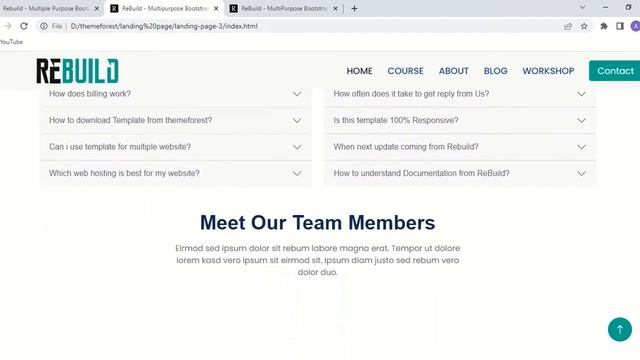Image resolution: width=640 pixels, height=360 pixels.
Task: Click the forward navigation arrow
Action: click(x=8, y=26)
